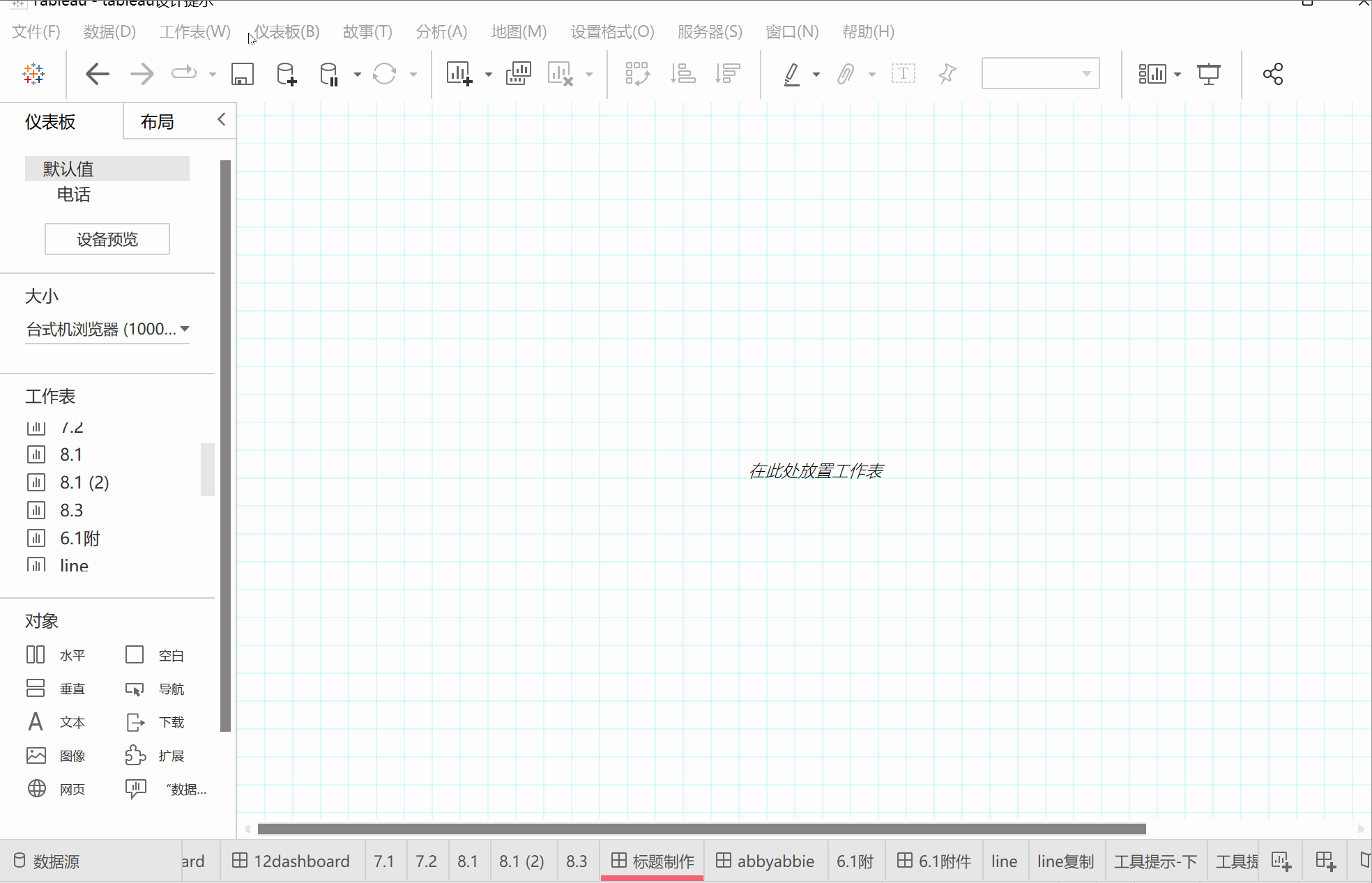Click the new dashboard icon in tab bar
The width and height of the screenshot is (1372, 883).
tap(1325, 861)
